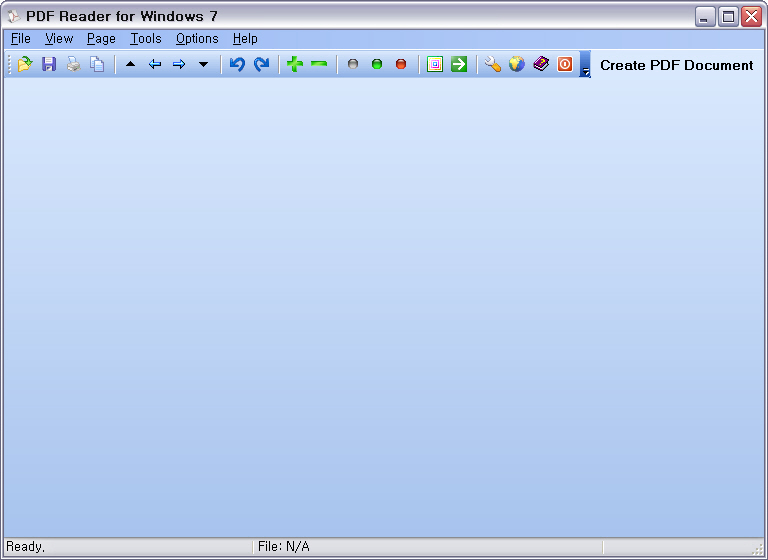Jump to last page with down arrow
The image size is (768, 560).
(203, 64)
